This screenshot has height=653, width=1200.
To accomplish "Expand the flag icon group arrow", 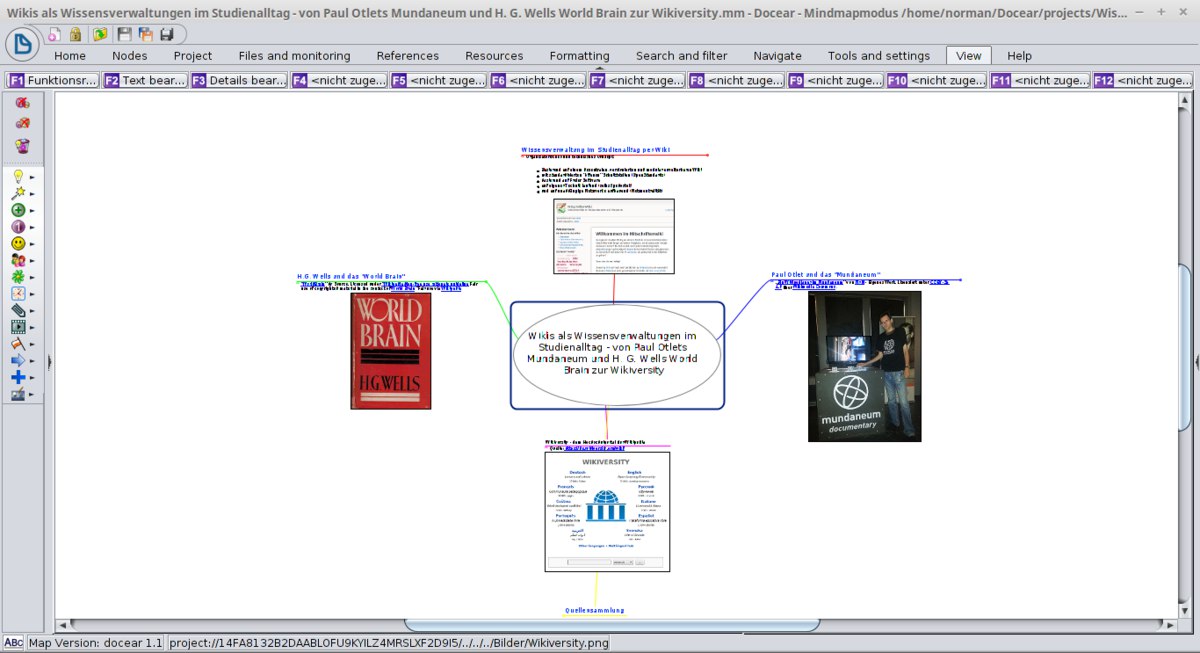I will [32, 345].
